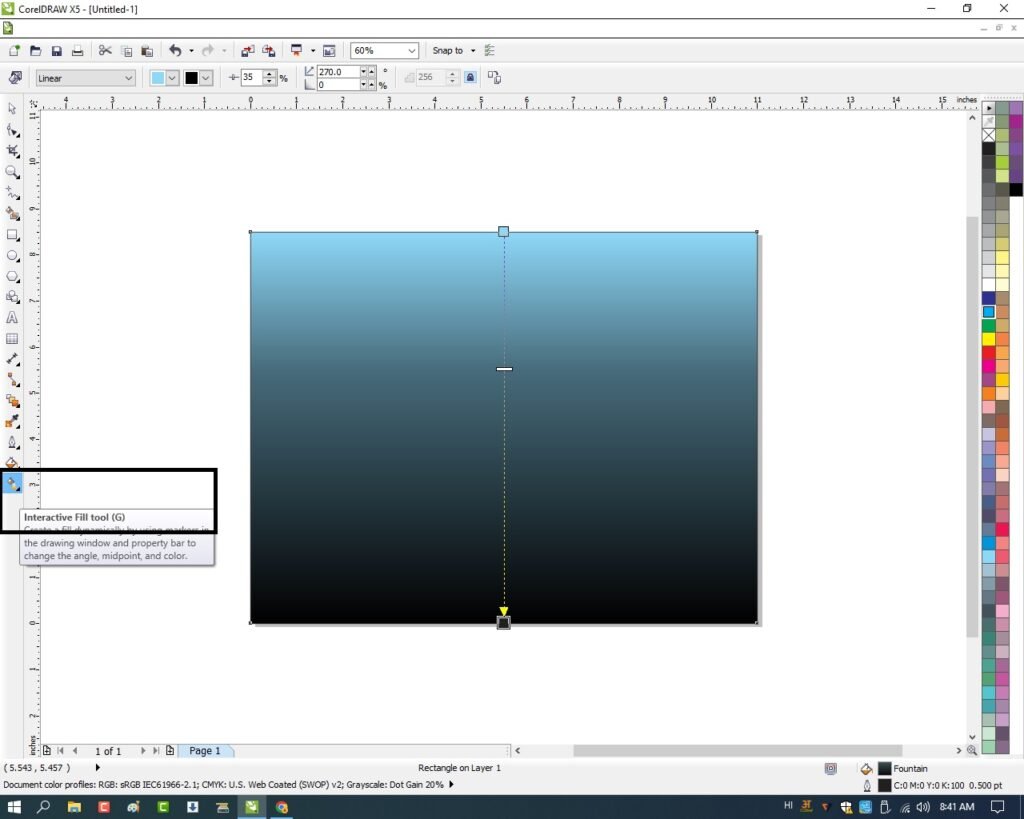Image resolution: width=1024 pixels, height=819 pixels.
Task: Expand the Snap to dropdown
Action: pyautogui.click(x=473, y=50)
